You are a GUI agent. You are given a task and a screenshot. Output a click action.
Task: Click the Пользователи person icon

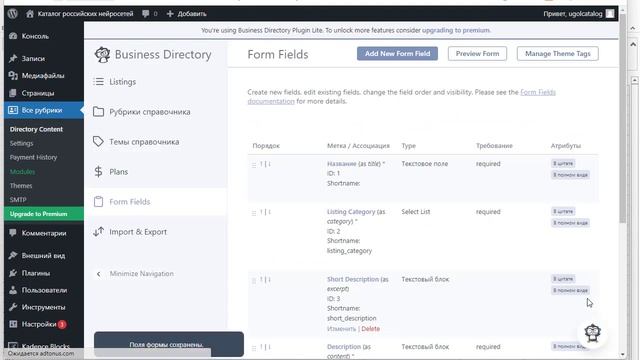[13, 290]
